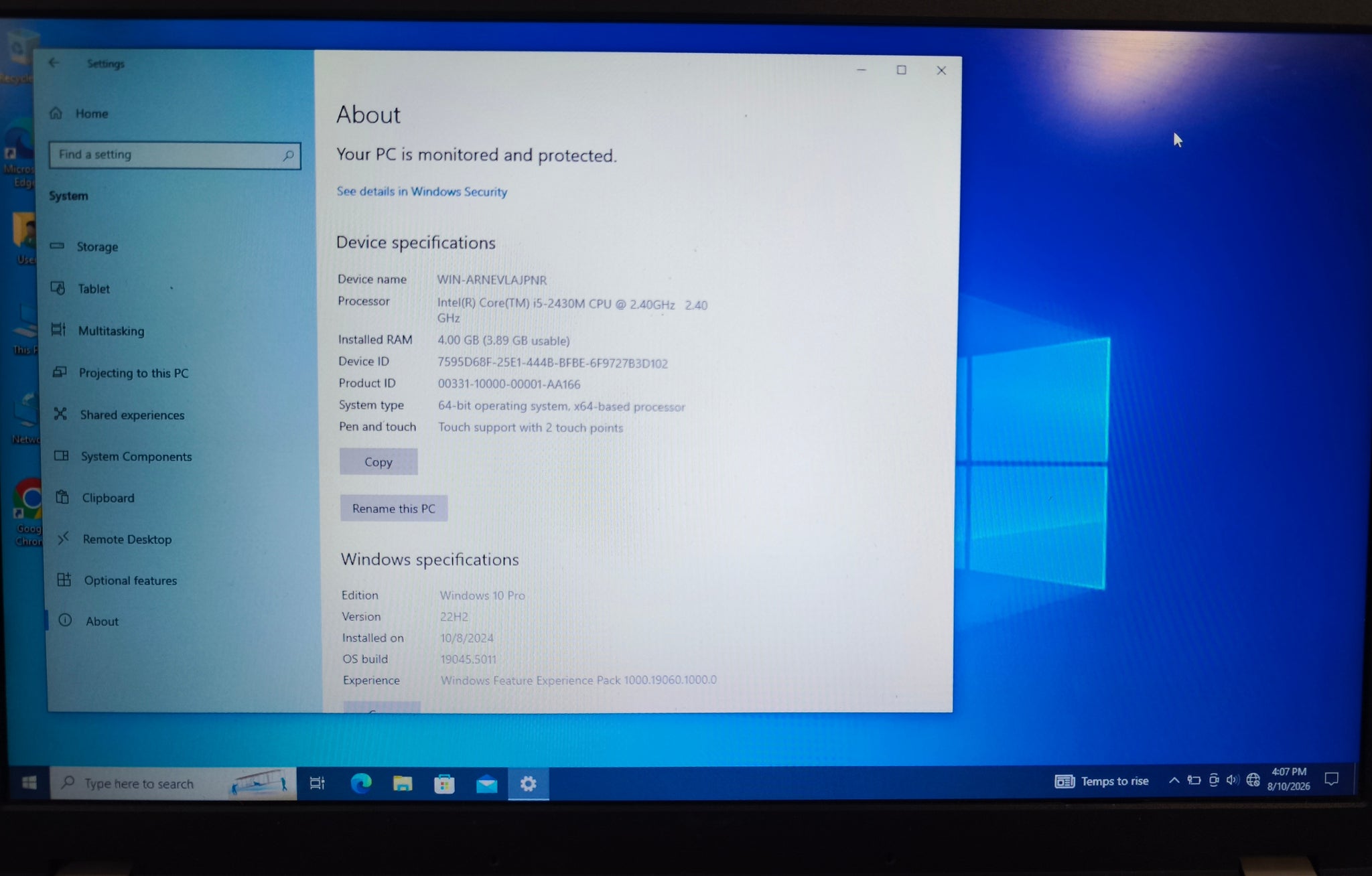The width and height of the screenshot is (1372, 876).
Task: Select About in the sidebar
Action: tap(89, 621)
